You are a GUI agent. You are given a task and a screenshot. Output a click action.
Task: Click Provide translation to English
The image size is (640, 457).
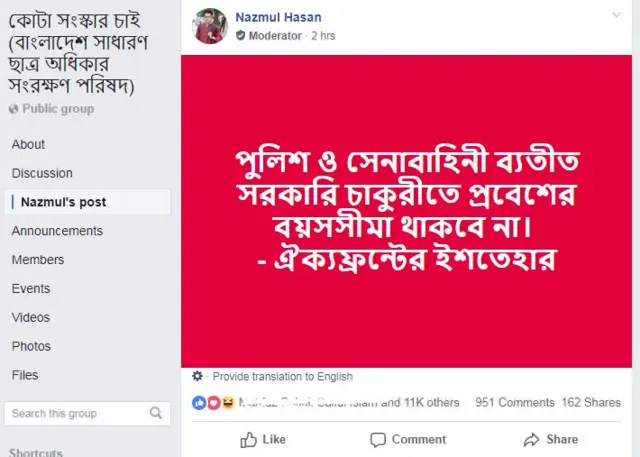(282, 377)
